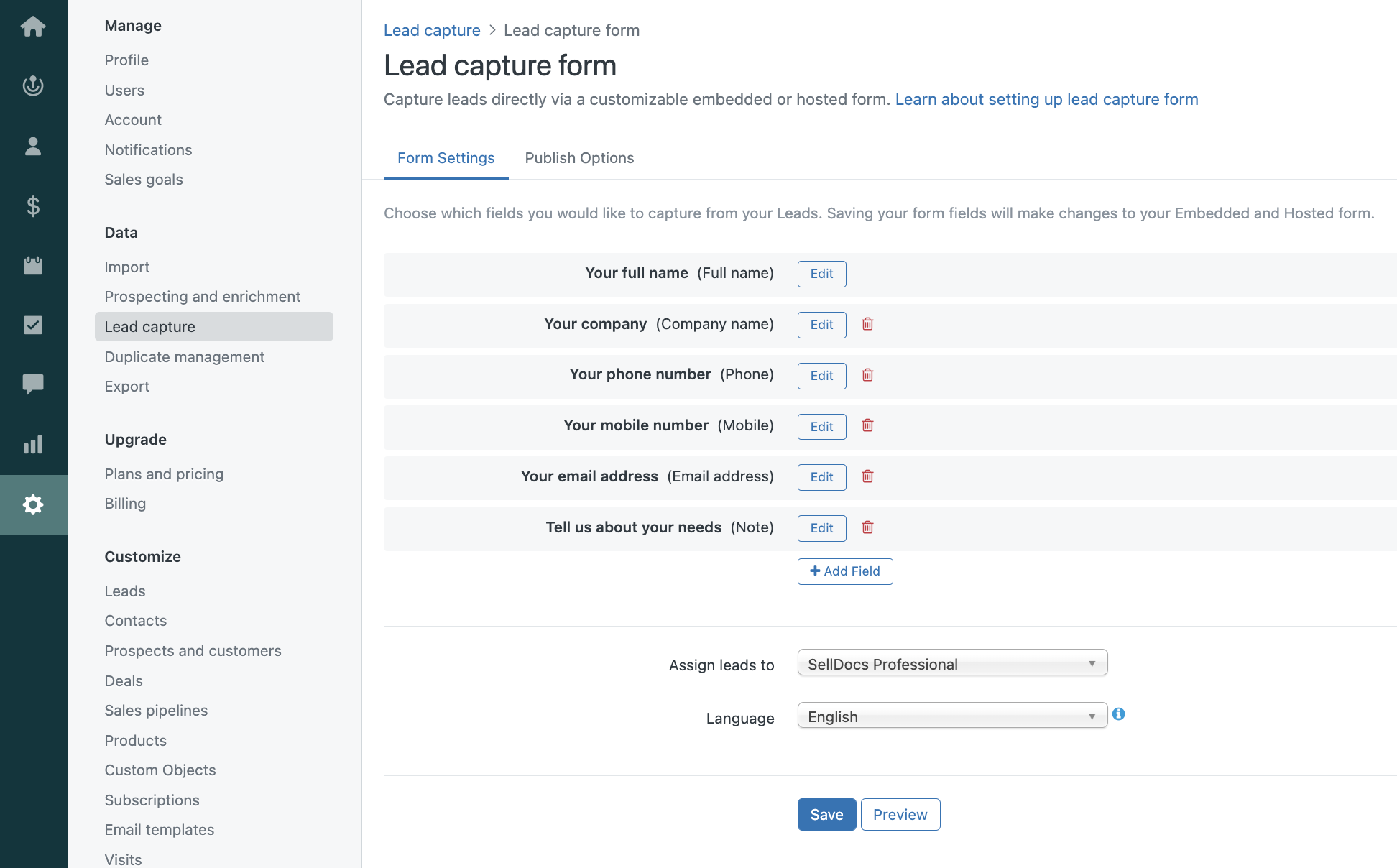Open the Language dropdown showing English
This screenshot has width=1397, height=868.
952,716
